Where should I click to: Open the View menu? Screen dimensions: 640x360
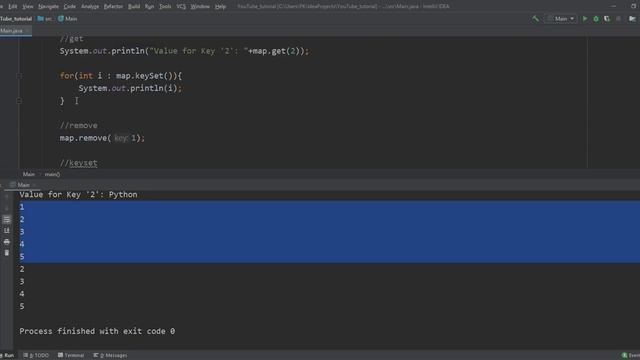tap(28, 7)
